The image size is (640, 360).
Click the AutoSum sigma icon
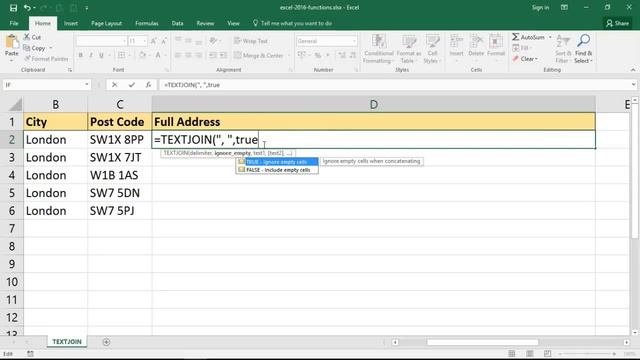coord(516,37)
